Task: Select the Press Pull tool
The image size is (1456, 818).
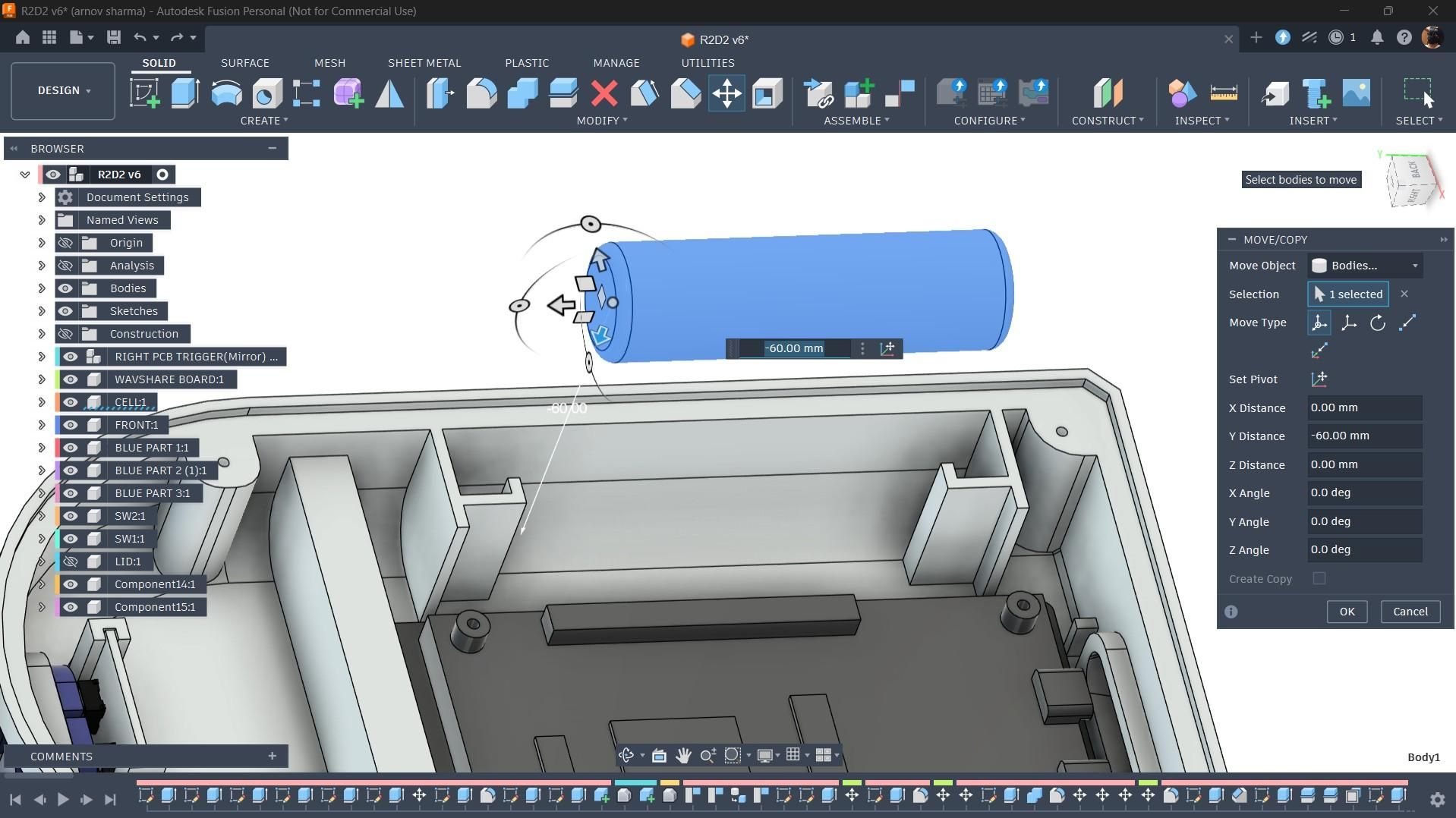Action: [440, 93]
